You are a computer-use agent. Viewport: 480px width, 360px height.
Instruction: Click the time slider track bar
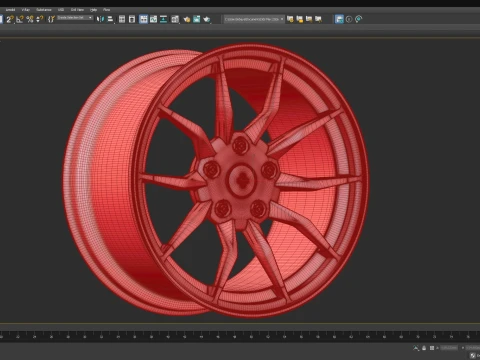240,336
